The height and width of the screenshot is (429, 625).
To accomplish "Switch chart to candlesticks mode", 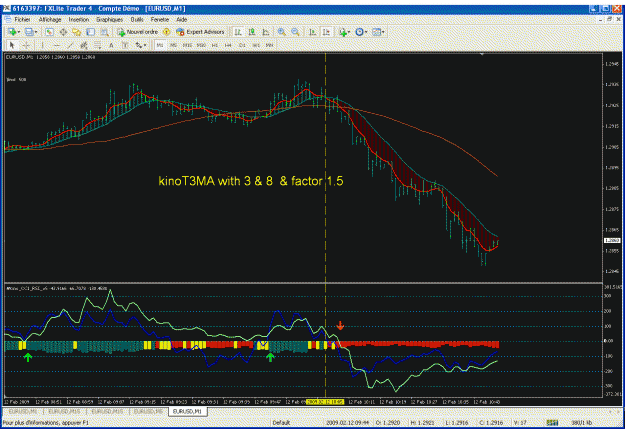I will tap(252, 32).
